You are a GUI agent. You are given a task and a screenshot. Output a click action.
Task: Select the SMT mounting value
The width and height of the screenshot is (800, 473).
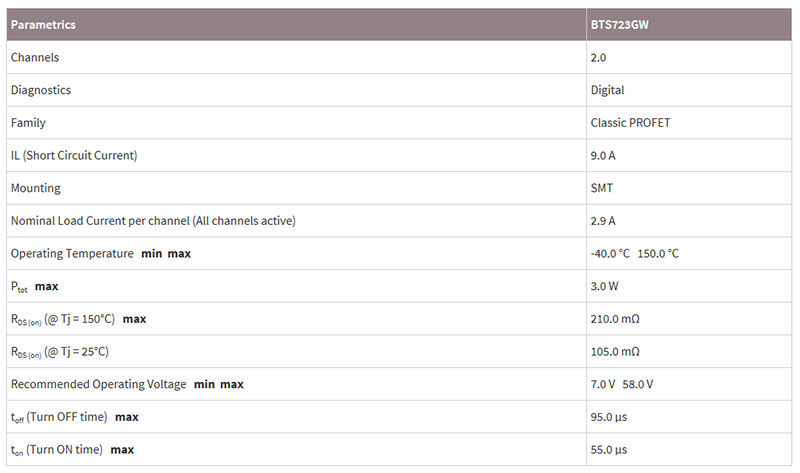[602, 188]
